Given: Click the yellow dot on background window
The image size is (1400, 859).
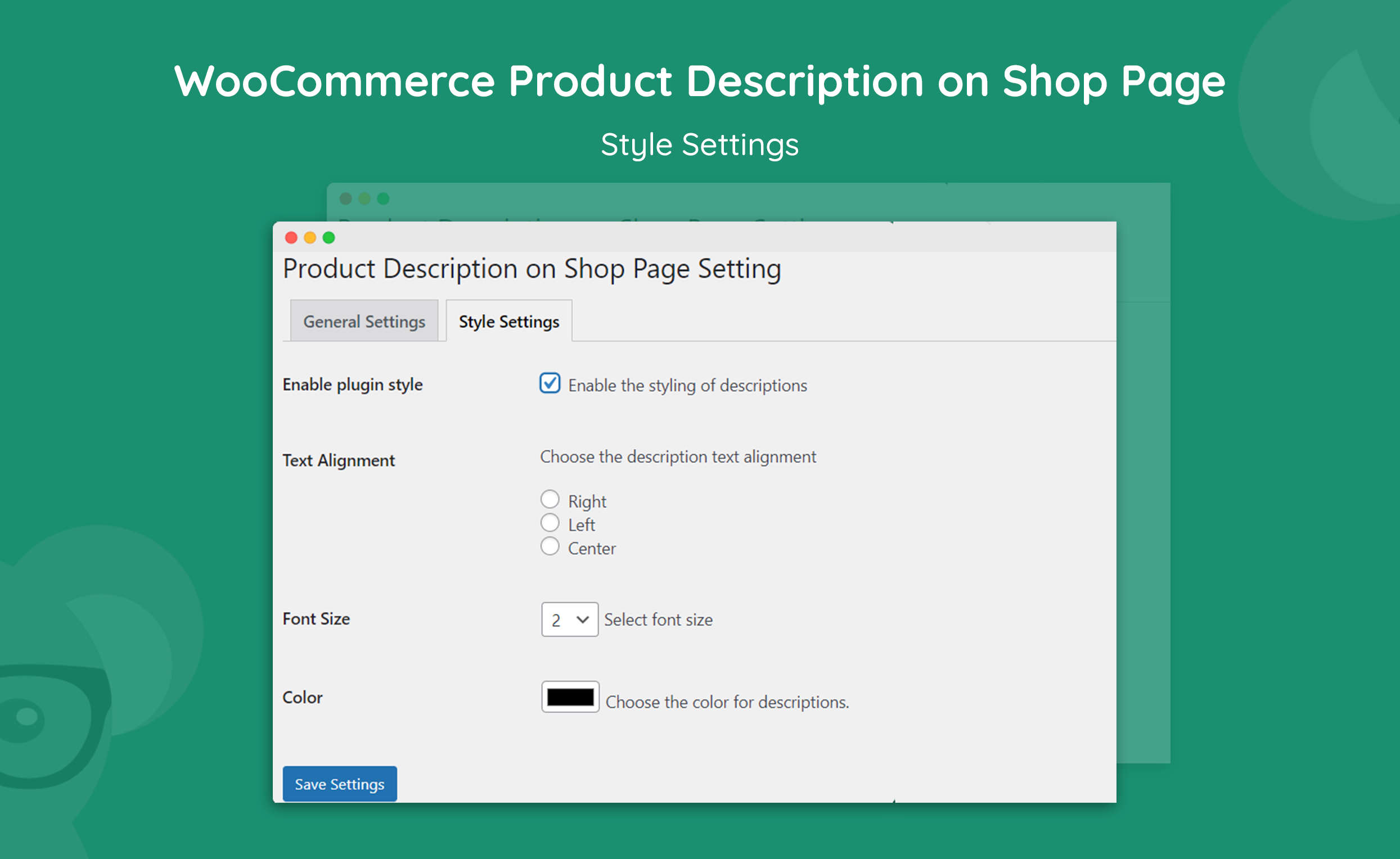Looking at the screenshot, I should point(364,198).
